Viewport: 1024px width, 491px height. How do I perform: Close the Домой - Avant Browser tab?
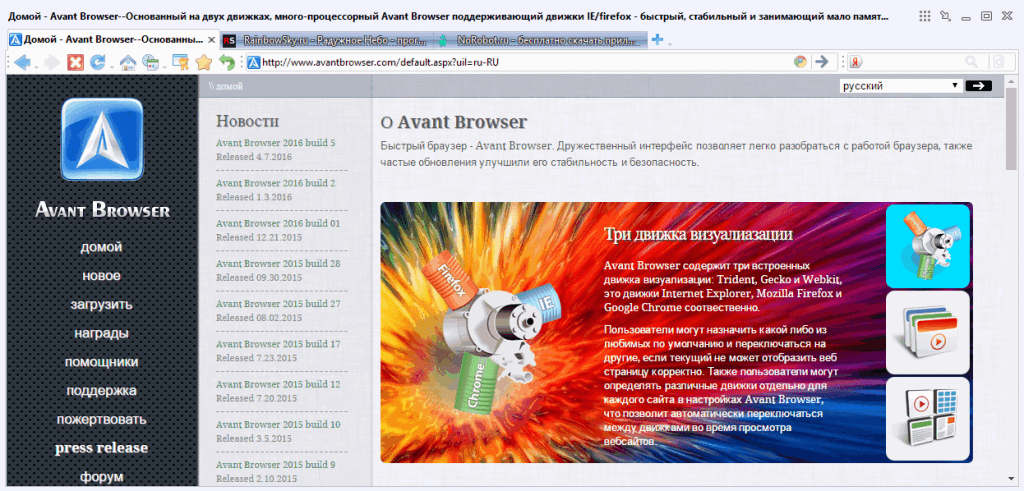click(211, 40)
